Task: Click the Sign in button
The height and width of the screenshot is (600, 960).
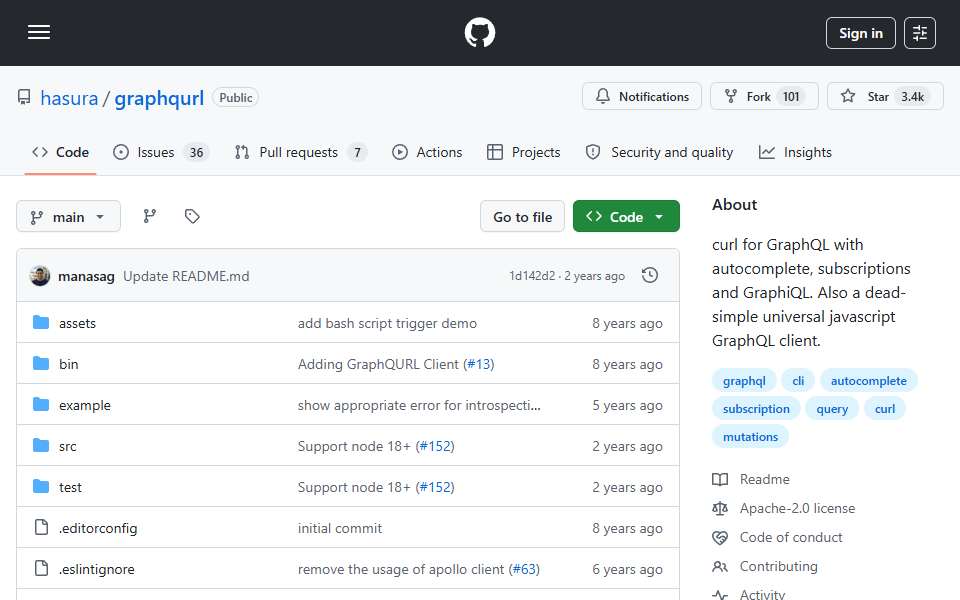Action: [x=860, y=33]
